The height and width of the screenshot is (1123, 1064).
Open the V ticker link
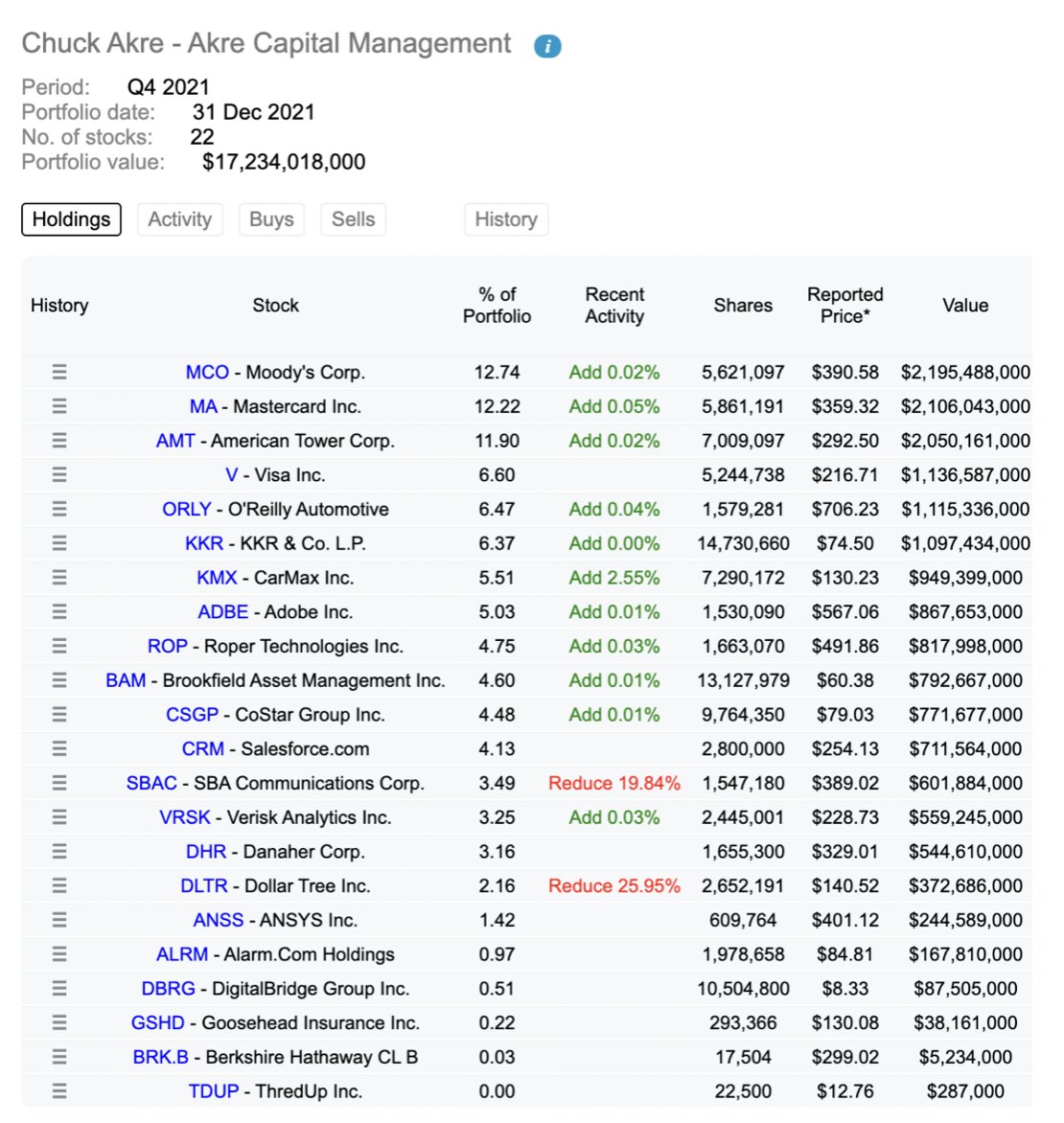231,475
